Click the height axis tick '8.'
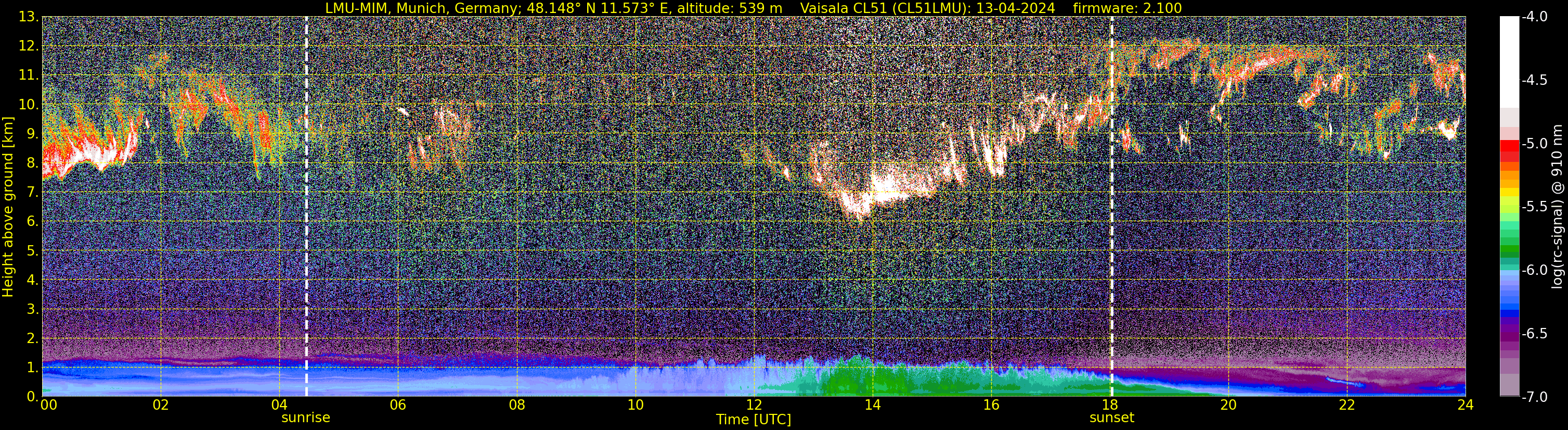Screen dimensions: 1568x430 pos(32,163)
